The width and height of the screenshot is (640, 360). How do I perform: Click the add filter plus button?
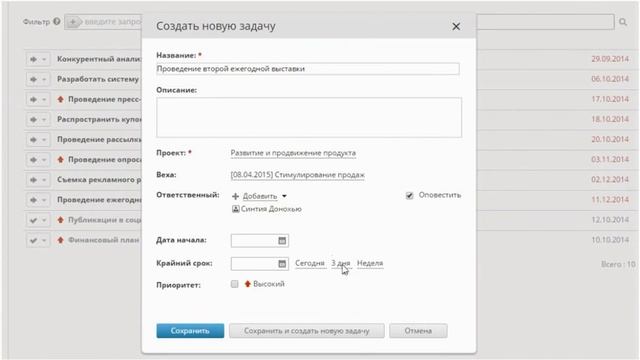click(73, 22)
